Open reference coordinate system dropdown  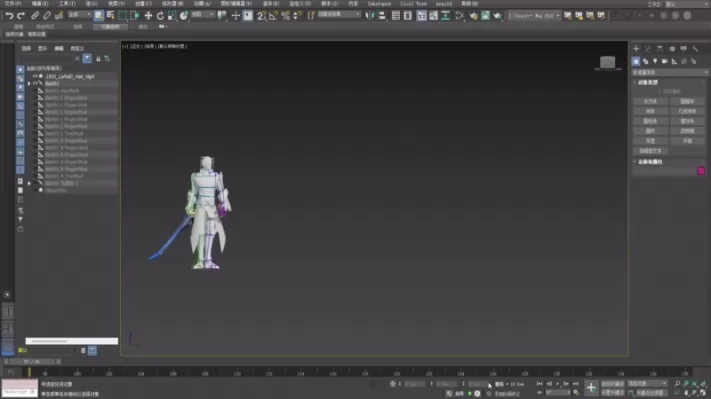(202, 15)
